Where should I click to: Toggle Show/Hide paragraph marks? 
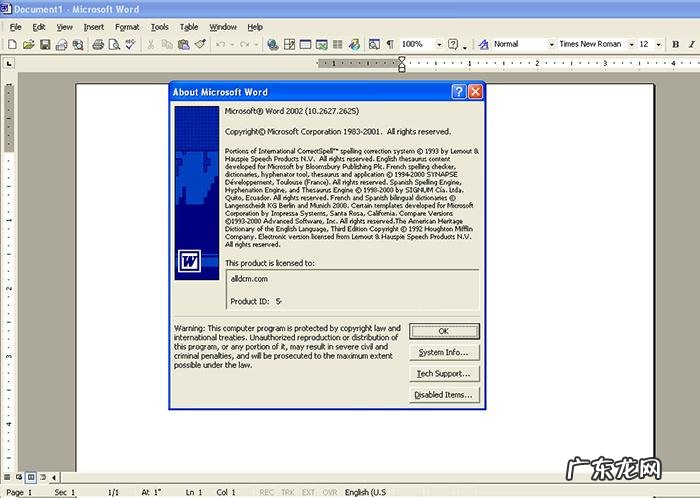[x=390, y=45]
